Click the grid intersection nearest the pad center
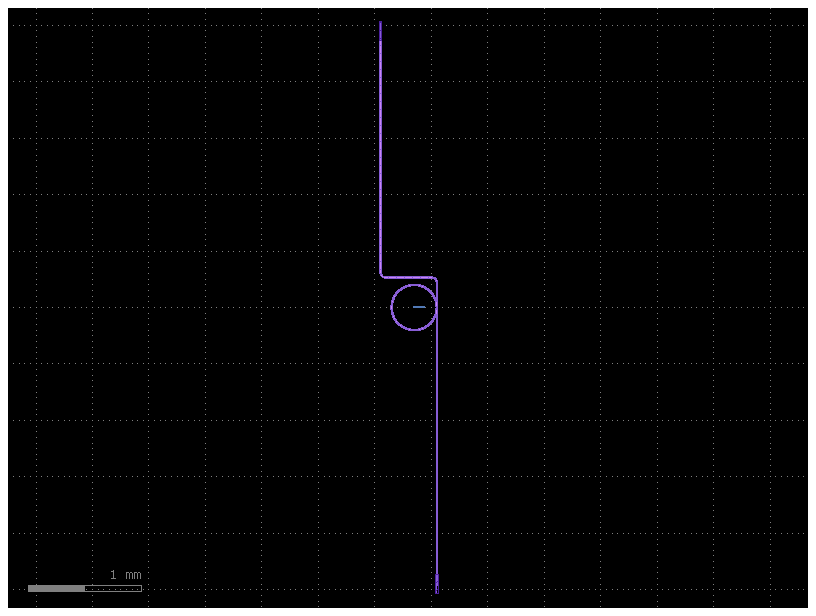Screen dimensions: 816x616 coord(431,308)
